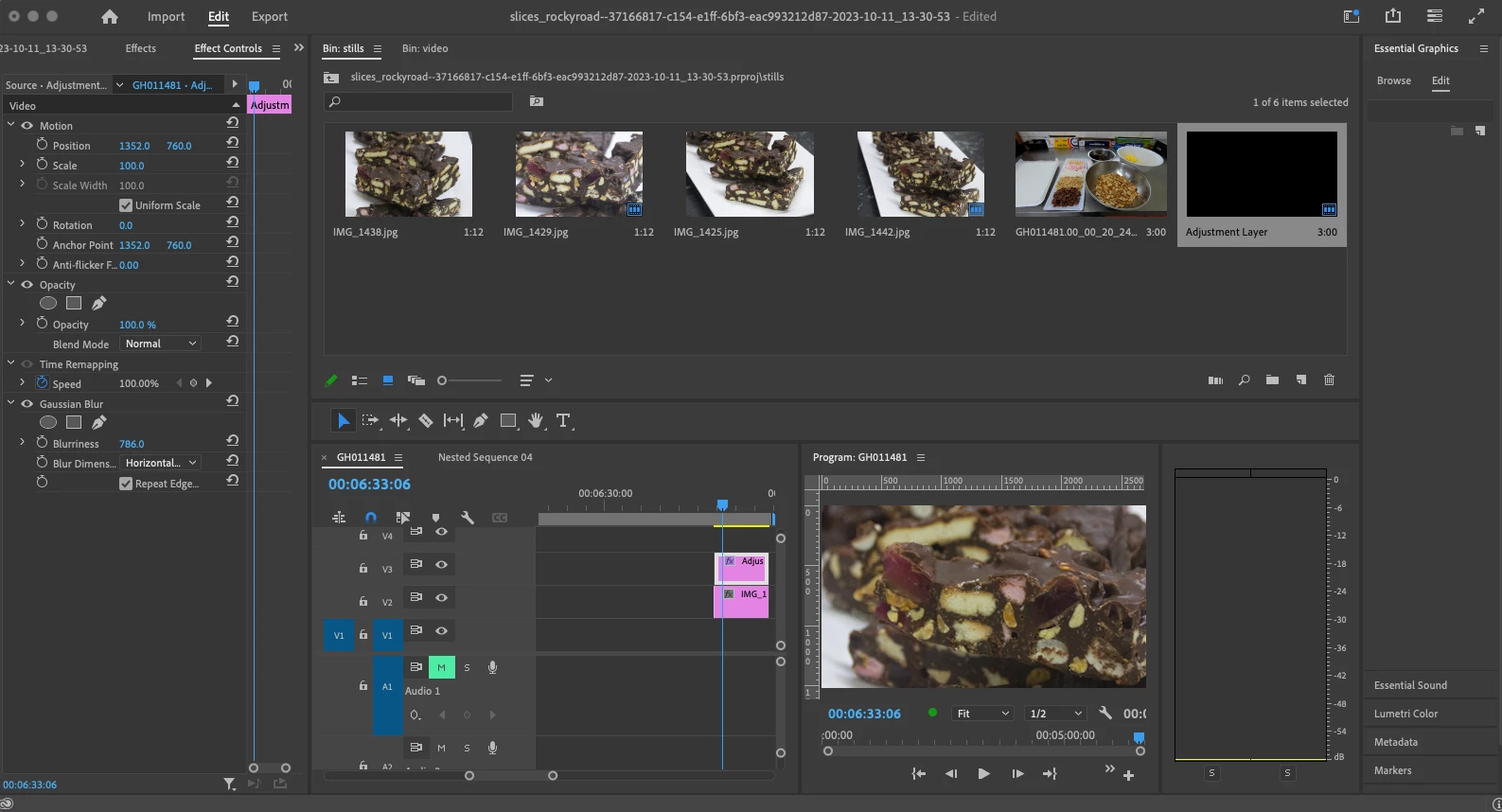The image size is (1502, 812).
Task: Select the Hand tool
Action: click(536, 420)
